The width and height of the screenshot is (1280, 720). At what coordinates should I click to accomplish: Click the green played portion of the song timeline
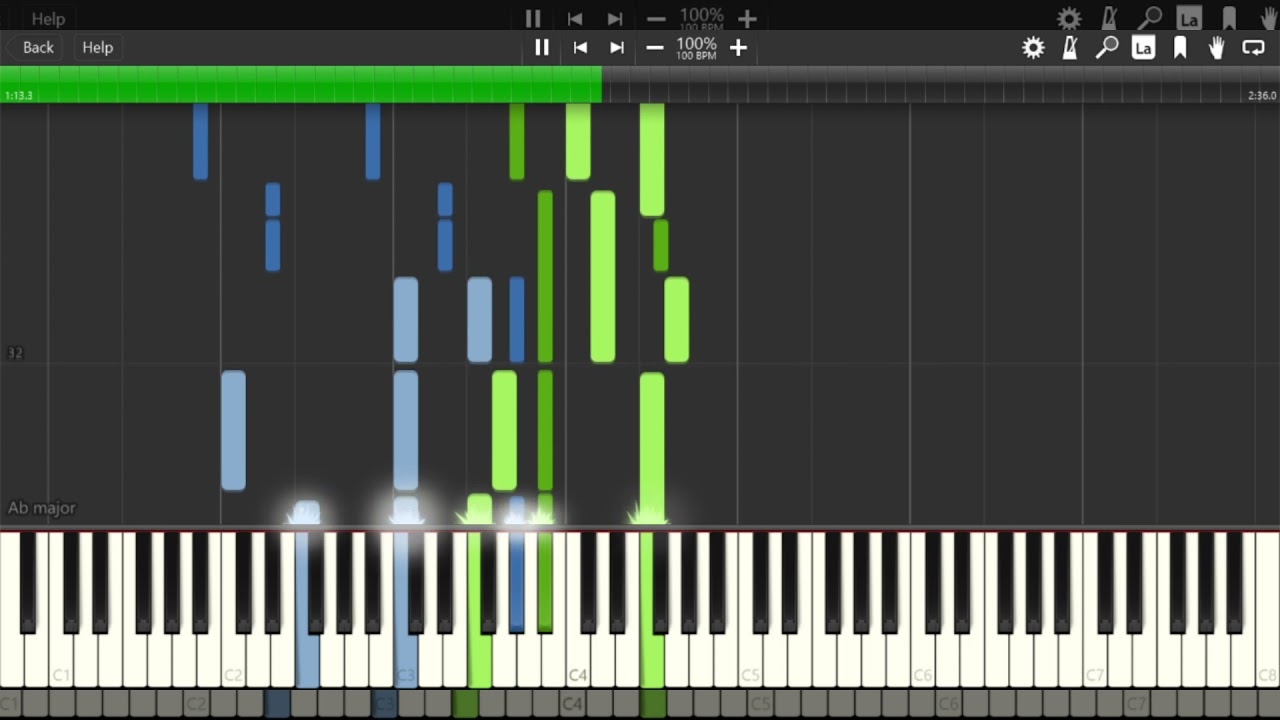tap(300, 84)
